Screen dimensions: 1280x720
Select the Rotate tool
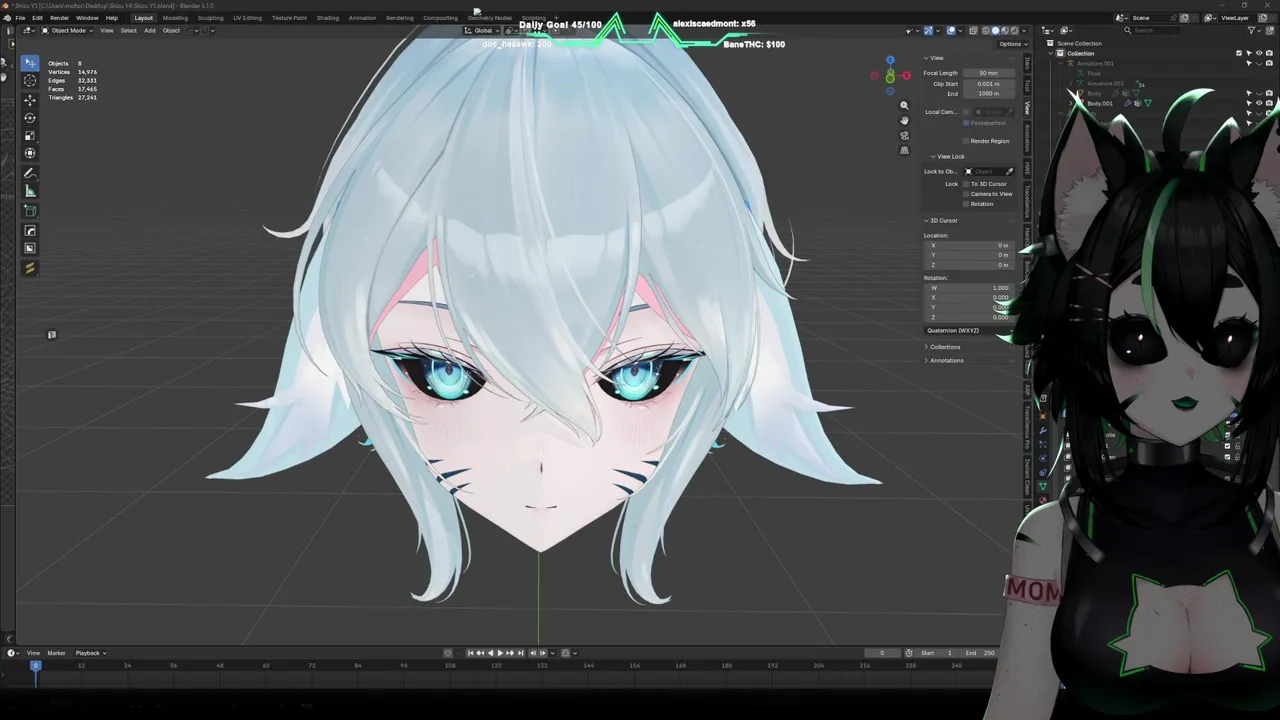[x=30, y=118]
